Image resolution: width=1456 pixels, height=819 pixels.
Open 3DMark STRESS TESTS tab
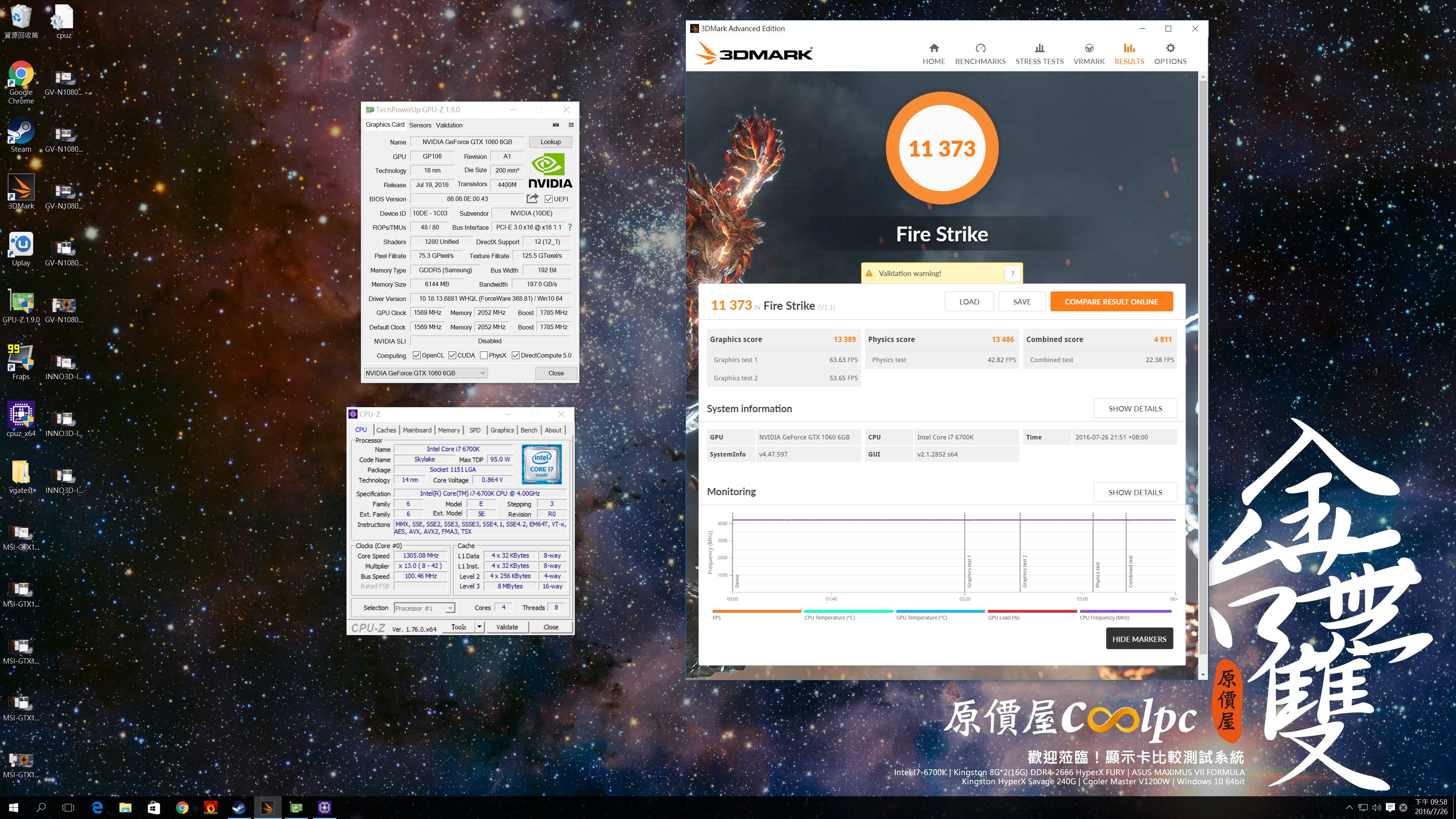tap(1039, 54)
